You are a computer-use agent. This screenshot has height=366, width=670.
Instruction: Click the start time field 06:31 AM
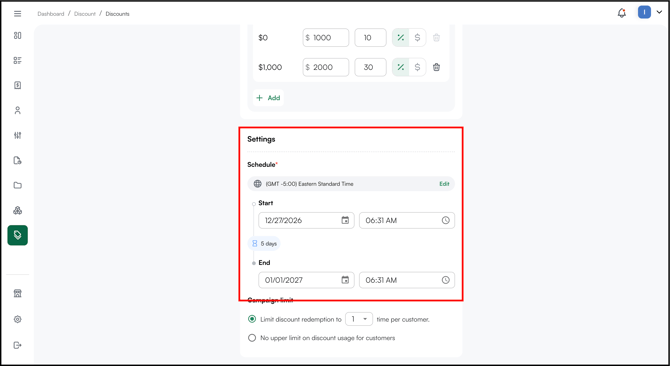[x=407, y=220]
